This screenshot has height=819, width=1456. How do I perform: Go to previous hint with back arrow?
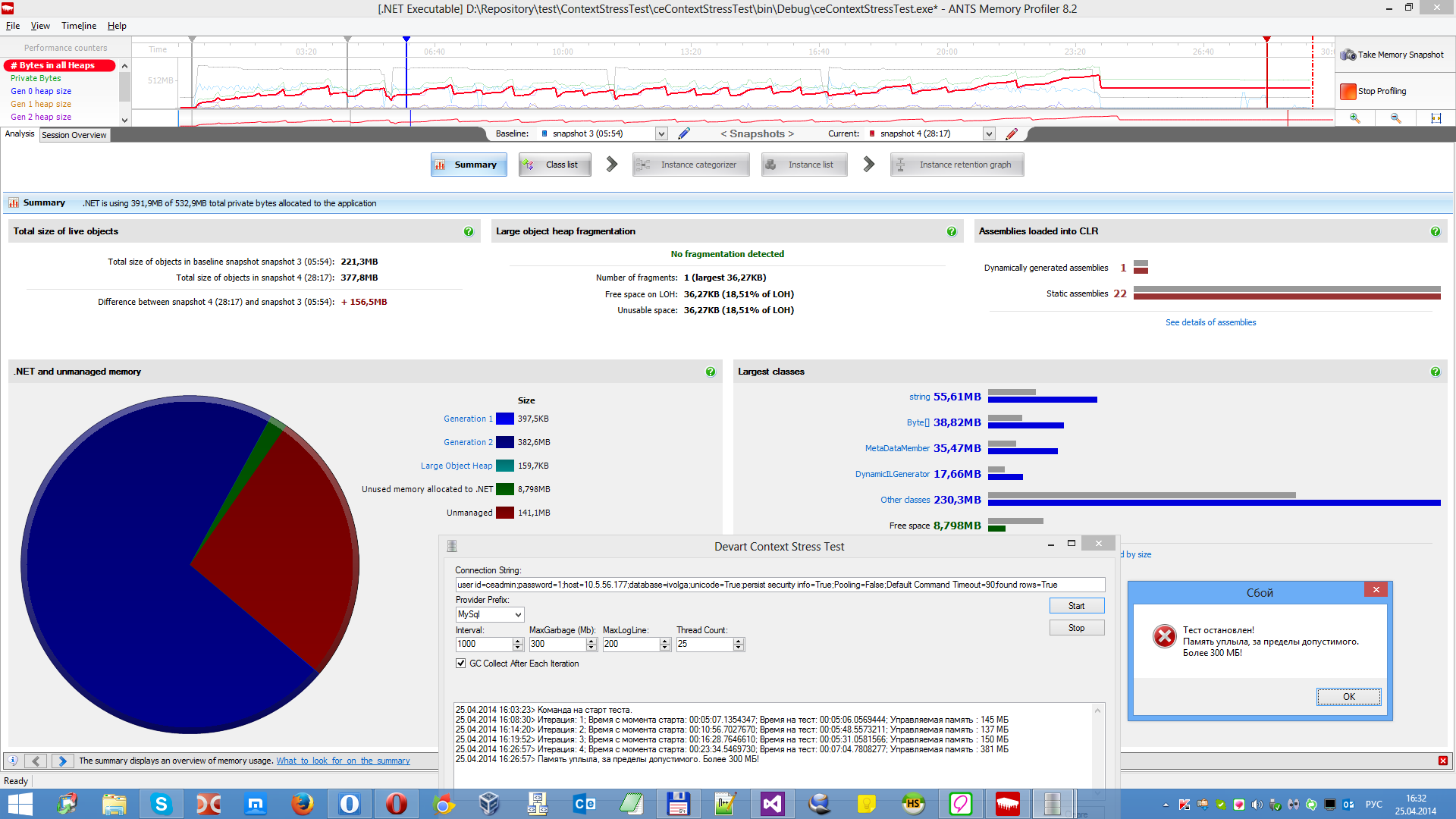tap(36, 761)
